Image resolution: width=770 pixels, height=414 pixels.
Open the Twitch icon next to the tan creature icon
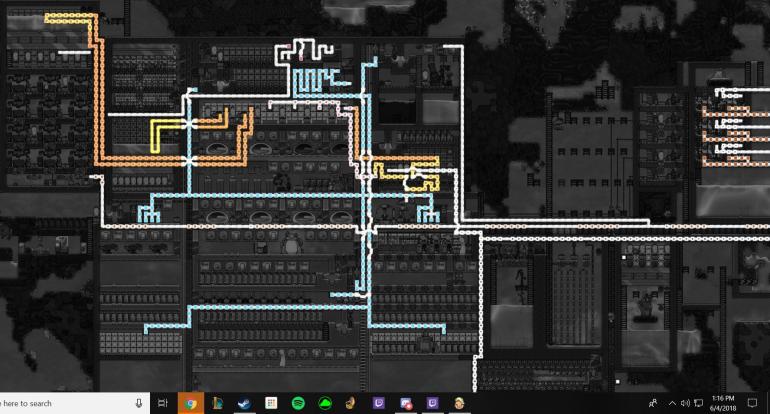[378, 403]
